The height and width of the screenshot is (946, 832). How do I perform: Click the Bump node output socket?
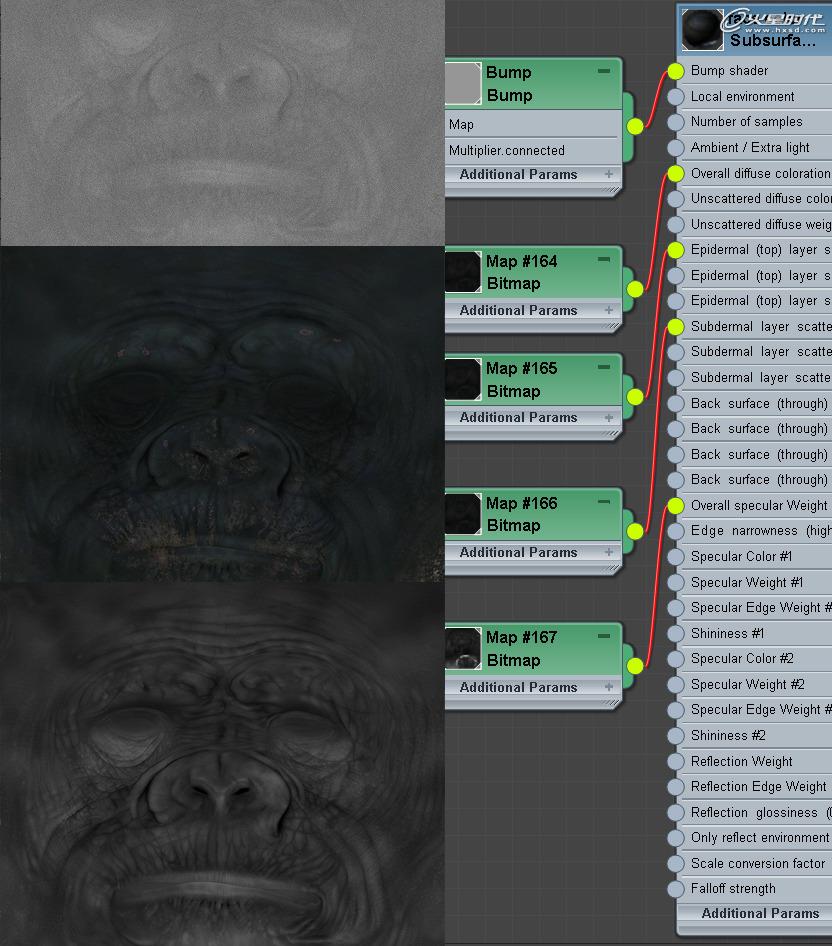(x=635, y=127)
